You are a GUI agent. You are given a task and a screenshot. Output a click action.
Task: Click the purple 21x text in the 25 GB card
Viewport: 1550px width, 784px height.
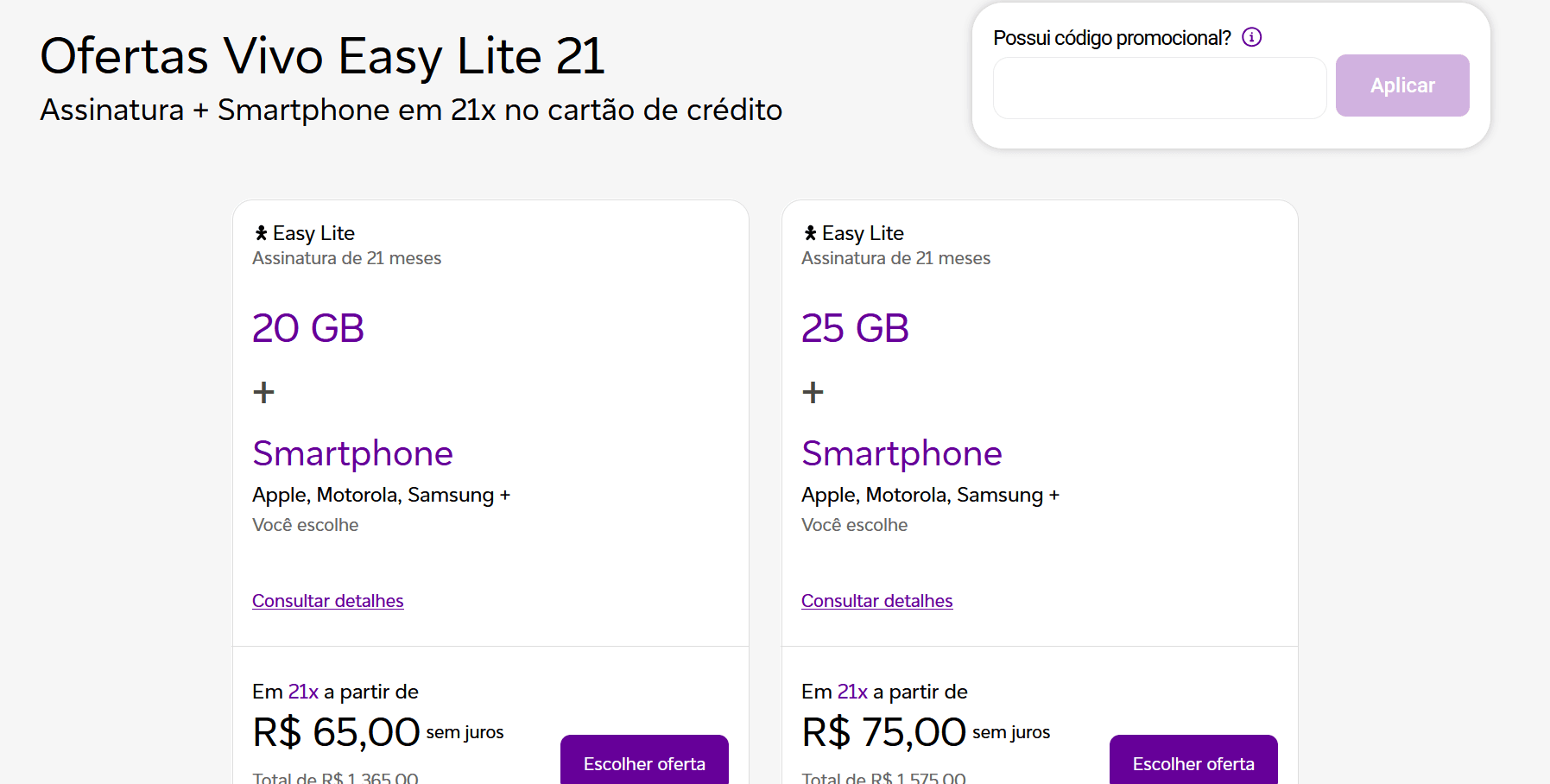[852, 692]
